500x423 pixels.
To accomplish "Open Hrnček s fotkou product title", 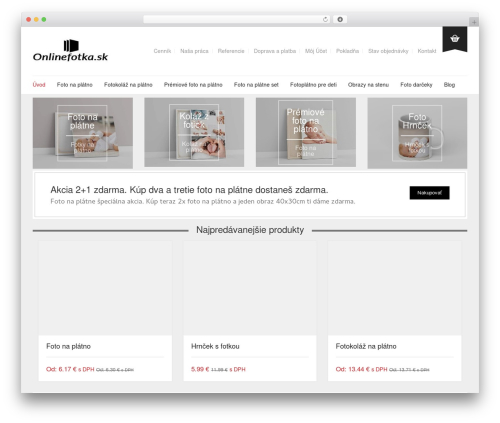I will [215, 346].
